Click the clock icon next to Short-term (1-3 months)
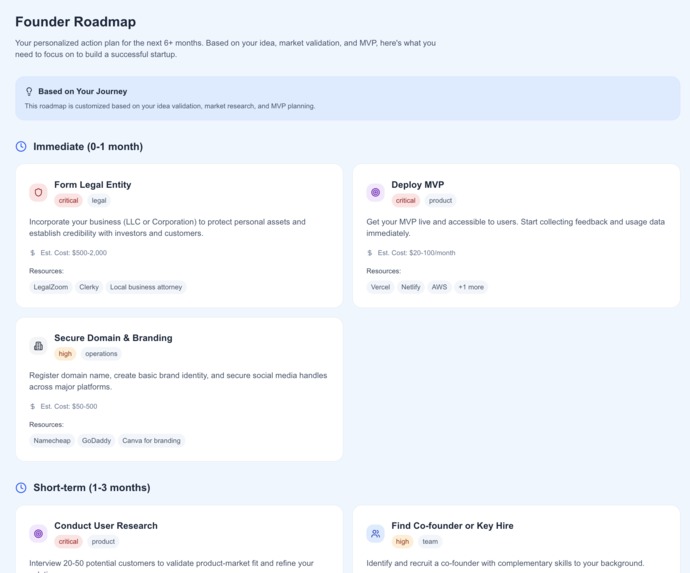The width and height of the screenshot is (690, 573). tap(21, 488)
